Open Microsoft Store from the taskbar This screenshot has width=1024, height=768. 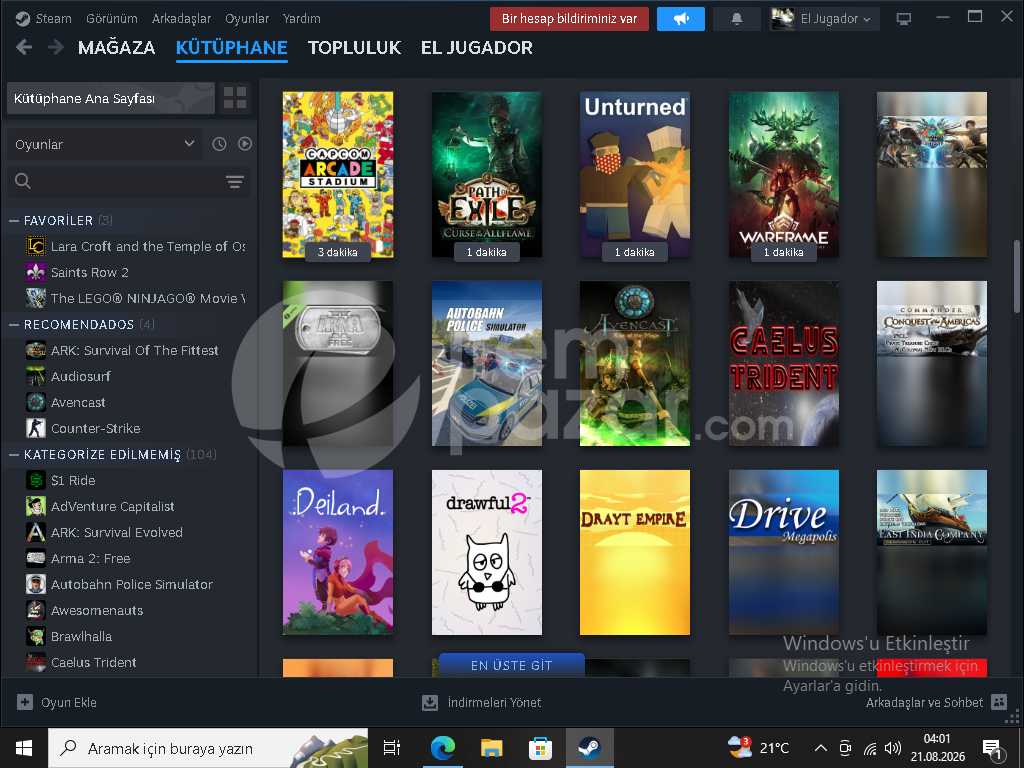[x=540, y=748]
